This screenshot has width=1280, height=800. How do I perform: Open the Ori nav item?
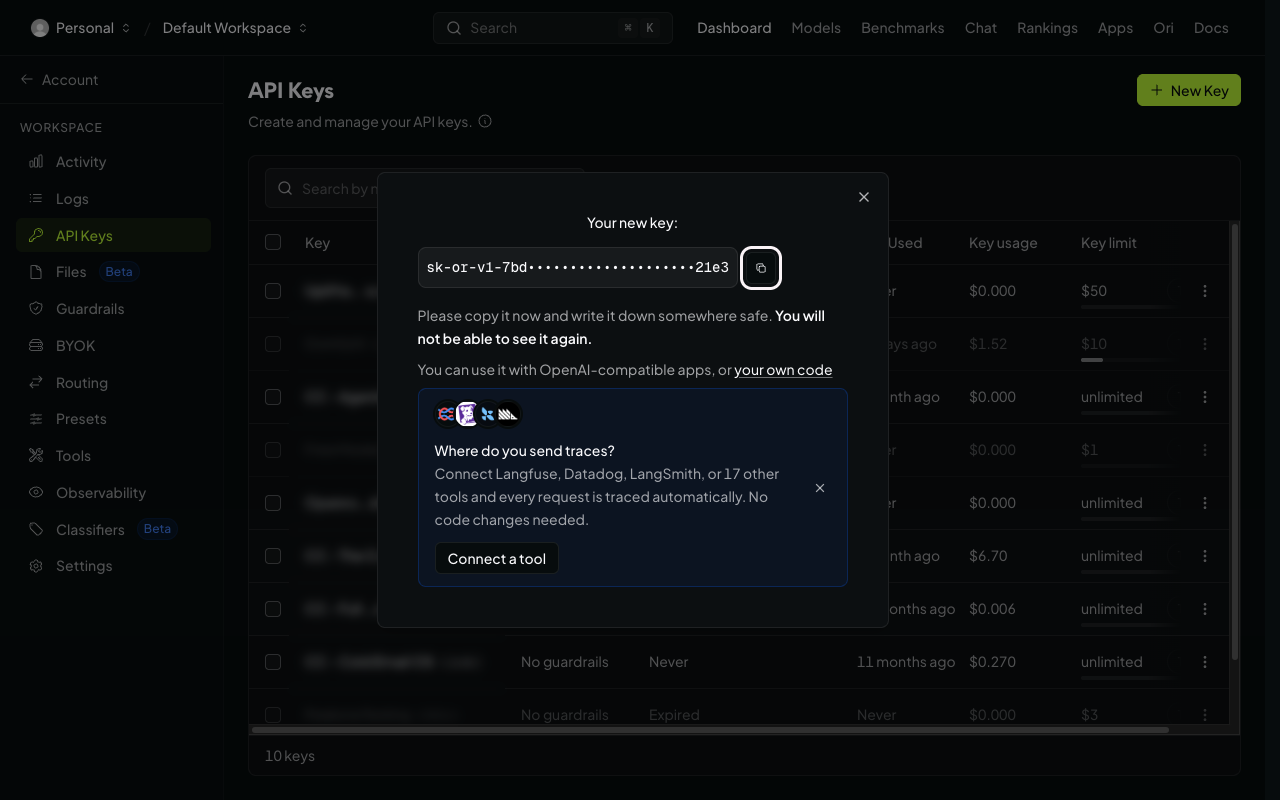1163,28
